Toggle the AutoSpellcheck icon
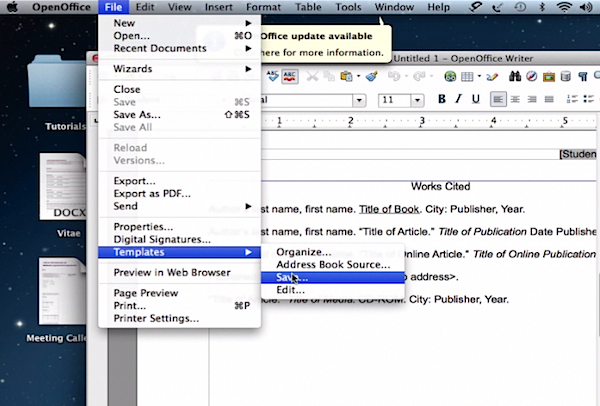600x406 pixels. [x=290, y=76]
